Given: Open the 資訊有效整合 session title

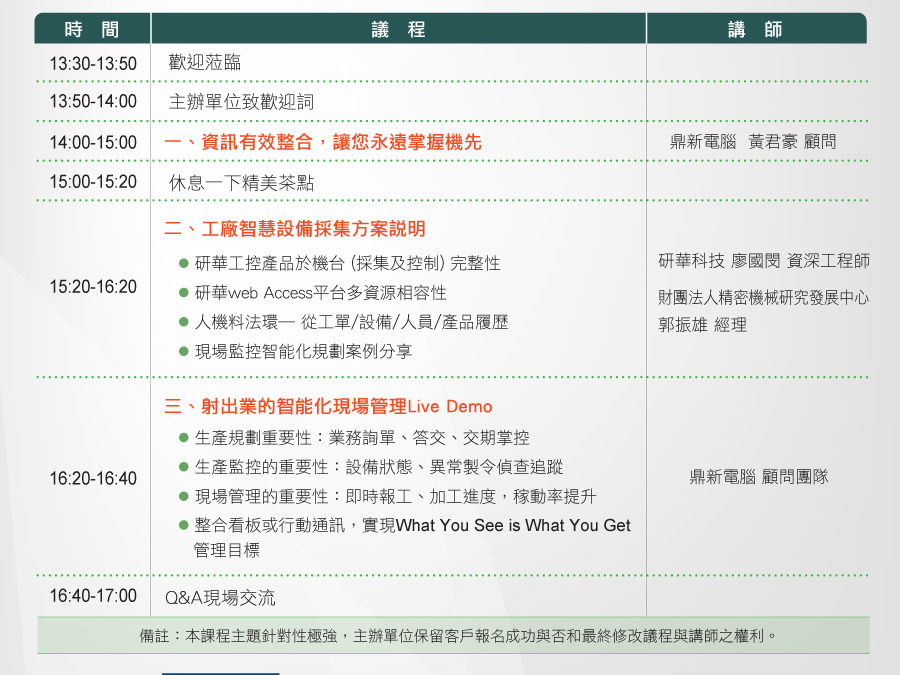Looking at the screenshot, I should coord(323,142).
